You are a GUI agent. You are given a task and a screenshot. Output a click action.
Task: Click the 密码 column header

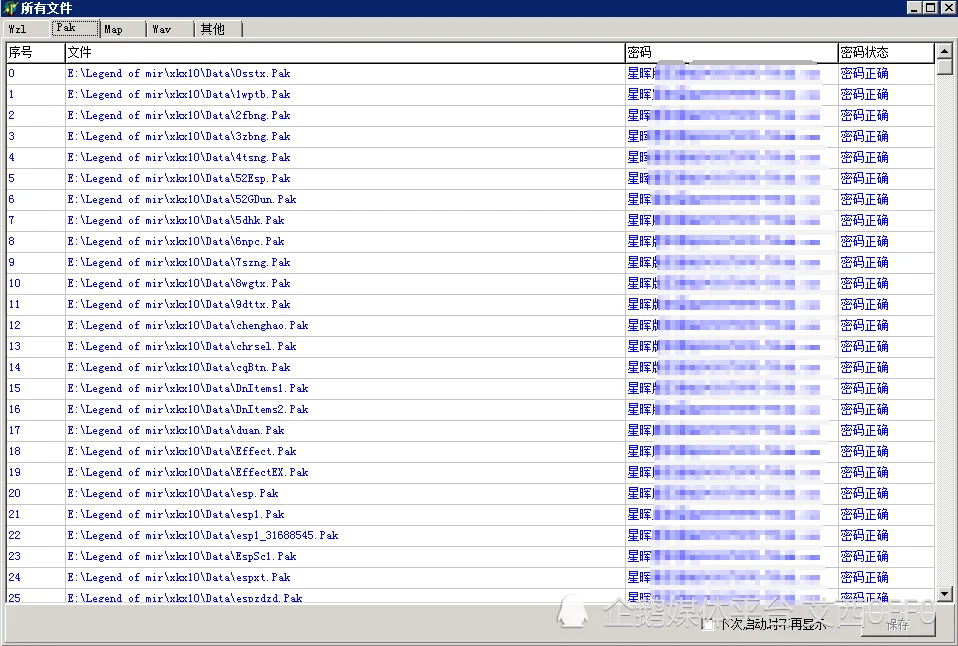[730, 52]
